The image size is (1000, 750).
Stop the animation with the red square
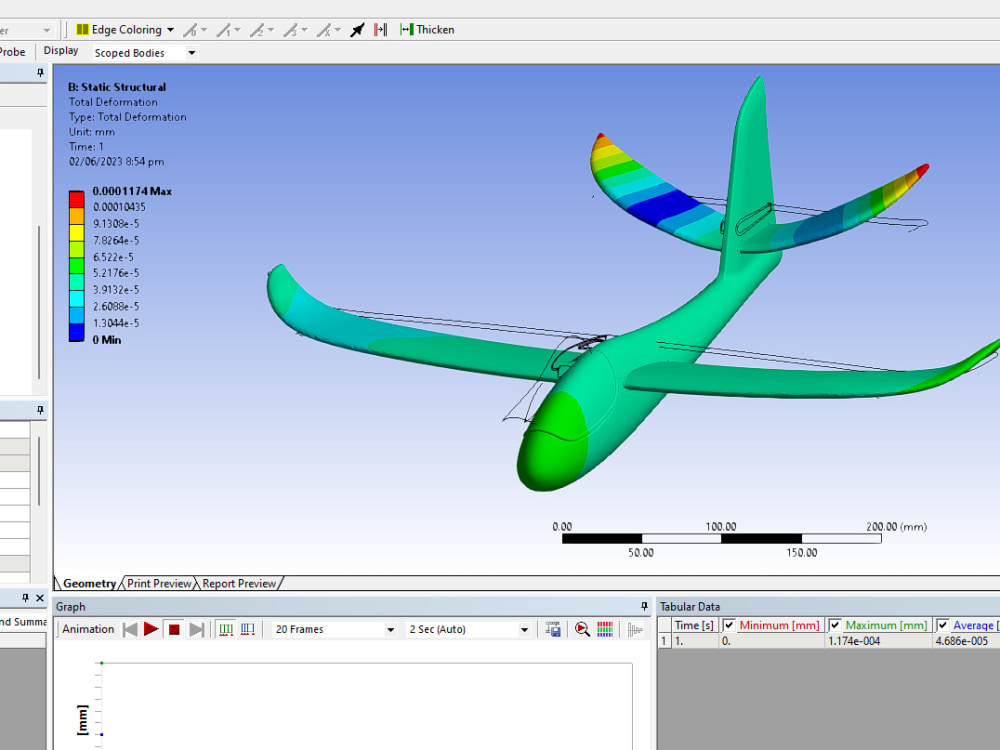tap(173, 629)
